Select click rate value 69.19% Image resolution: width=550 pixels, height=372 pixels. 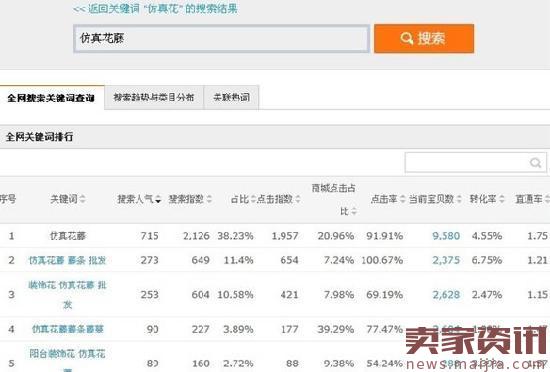(384, 295)
